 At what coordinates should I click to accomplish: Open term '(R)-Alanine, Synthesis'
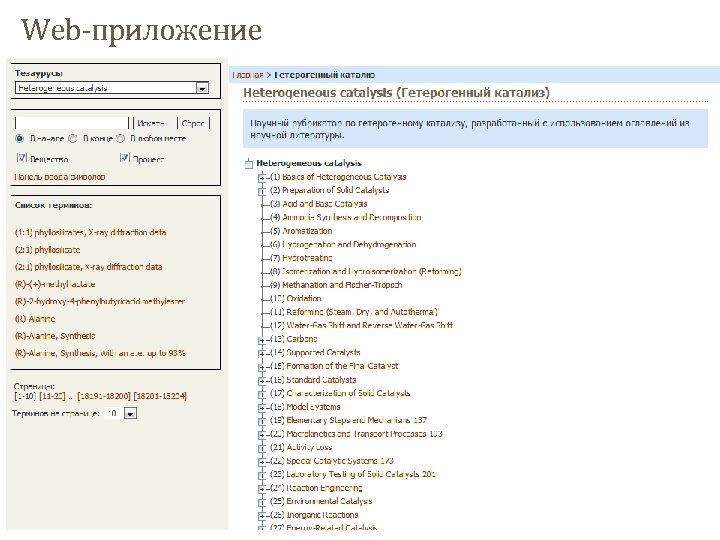click(x=55, y=336)
